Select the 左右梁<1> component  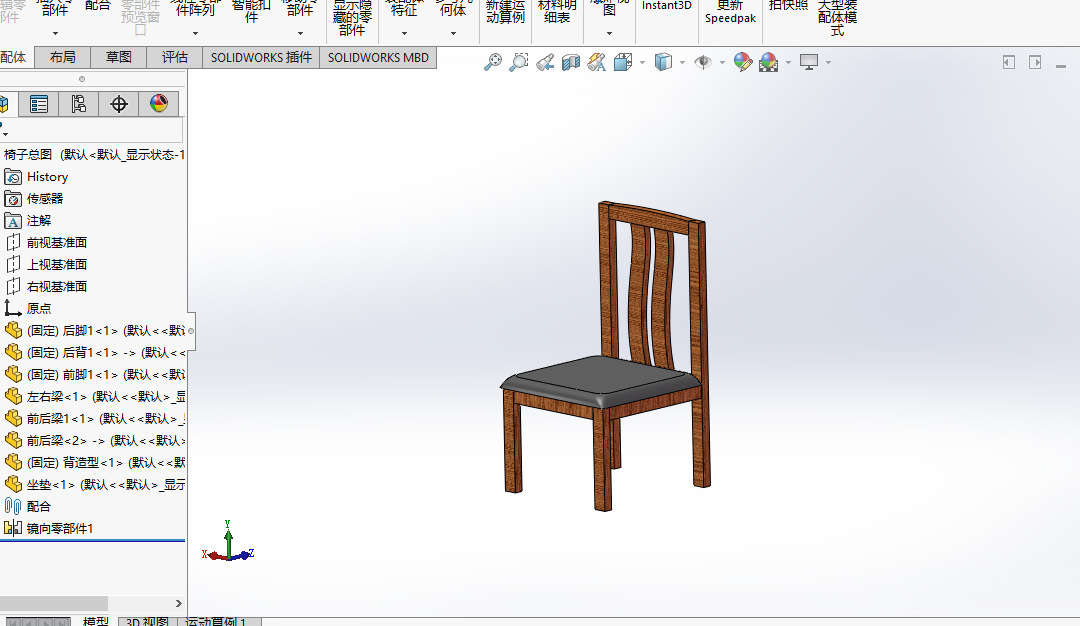[x=95, y=397]
